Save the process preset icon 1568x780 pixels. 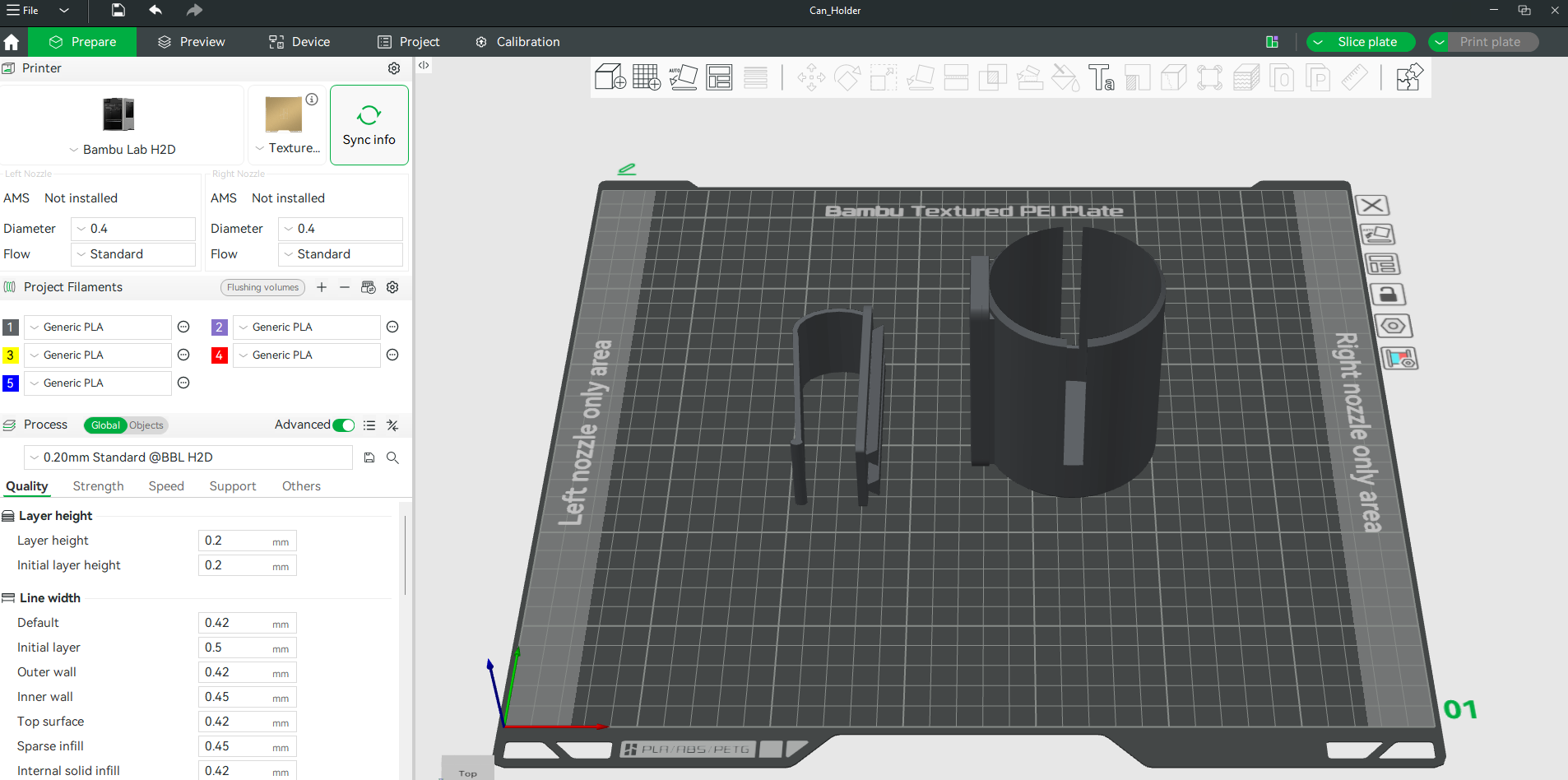pyautogui.click(x=369, y=457)
